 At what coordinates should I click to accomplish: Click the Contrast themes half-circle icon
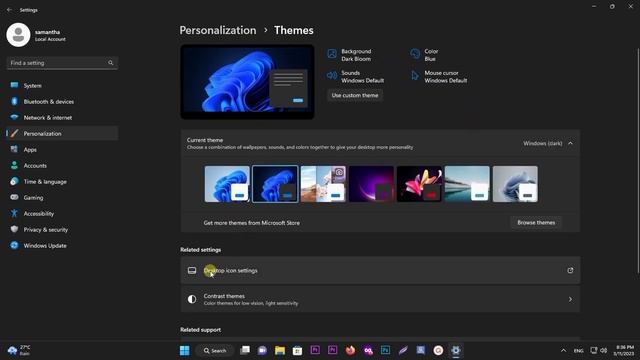click(192, 299)
